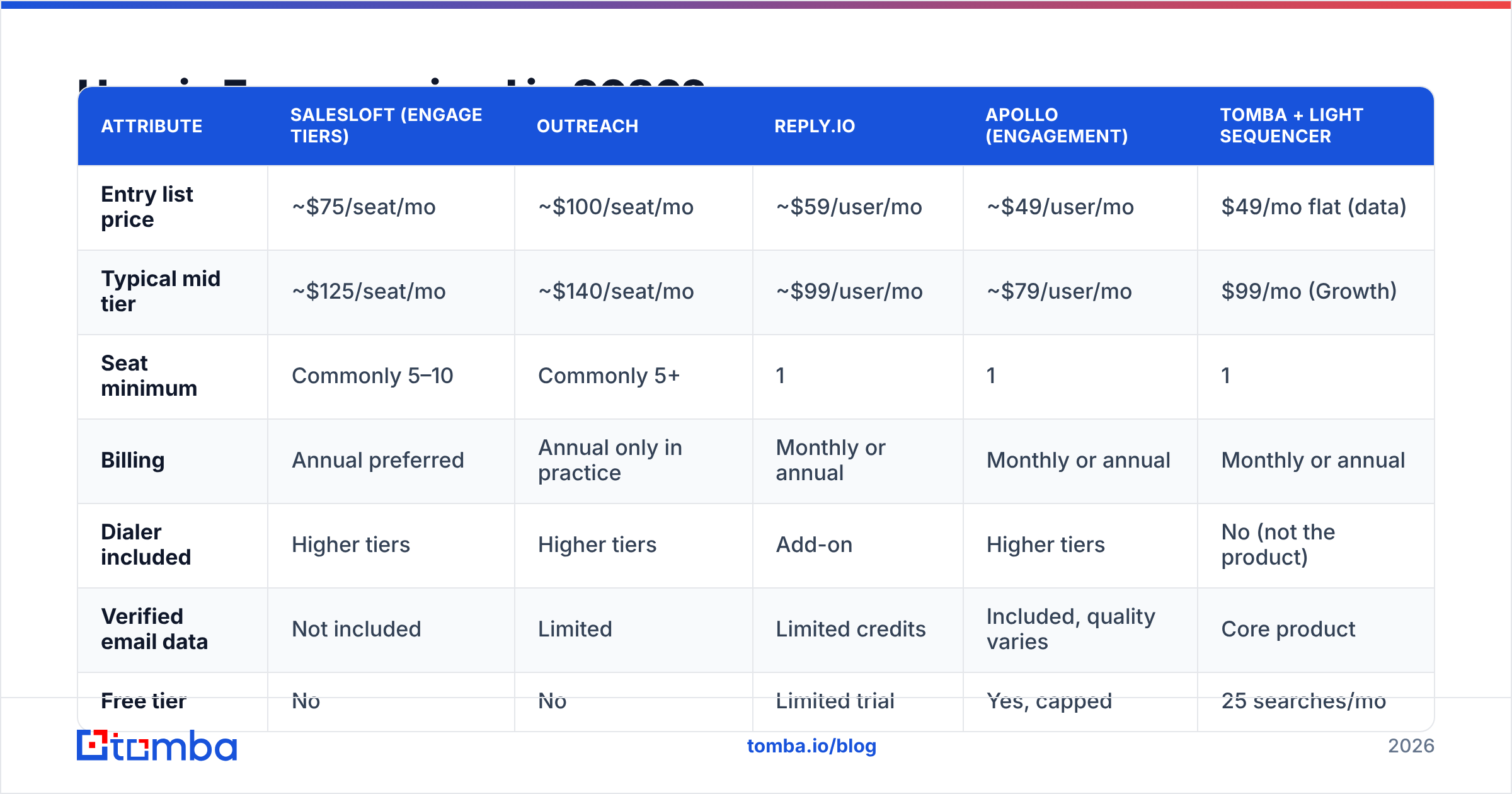This screenshot has height=794, width=1512.
Task: Click the 'Limited trial' cell
Action: [x=835, y=701]
